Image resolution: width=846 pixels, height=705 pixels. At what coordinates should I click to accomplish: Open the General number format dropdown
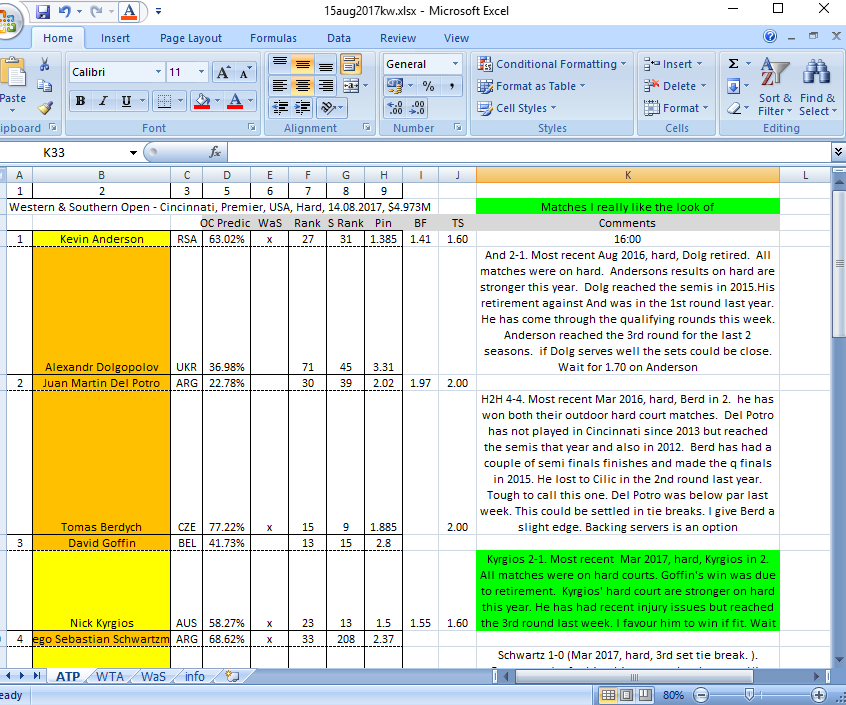[455, 64]
